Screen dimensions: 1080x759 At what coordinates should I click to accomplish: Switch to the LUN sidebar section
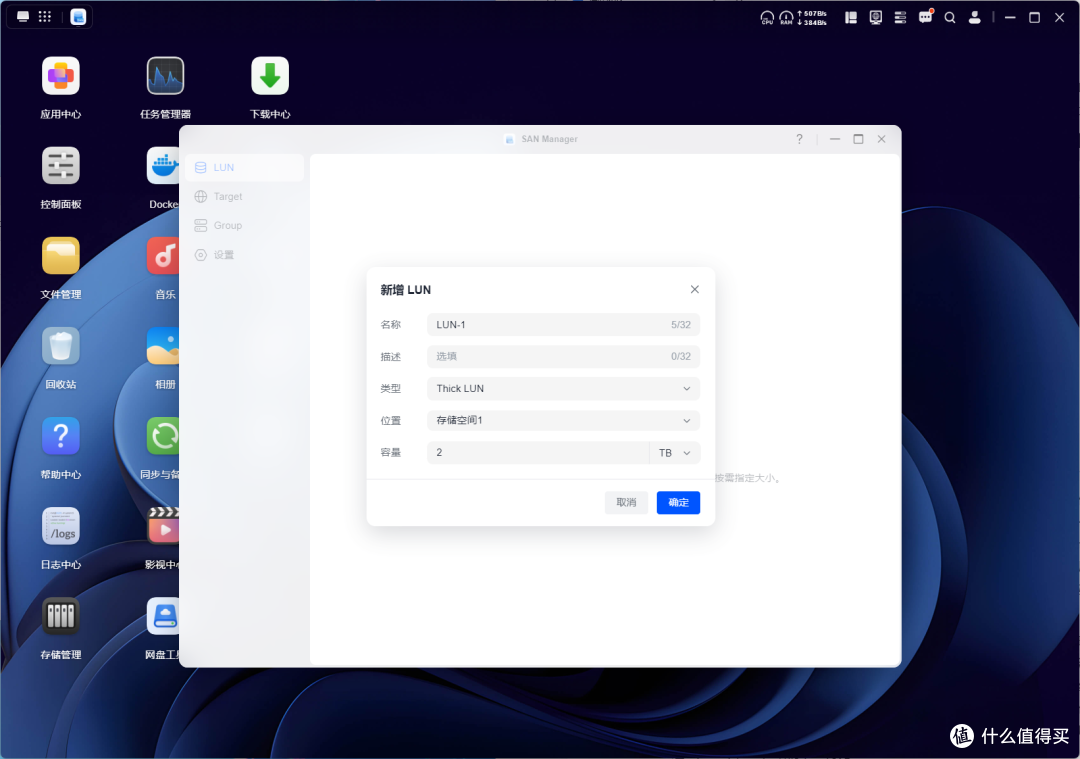(x=245, y=167)
